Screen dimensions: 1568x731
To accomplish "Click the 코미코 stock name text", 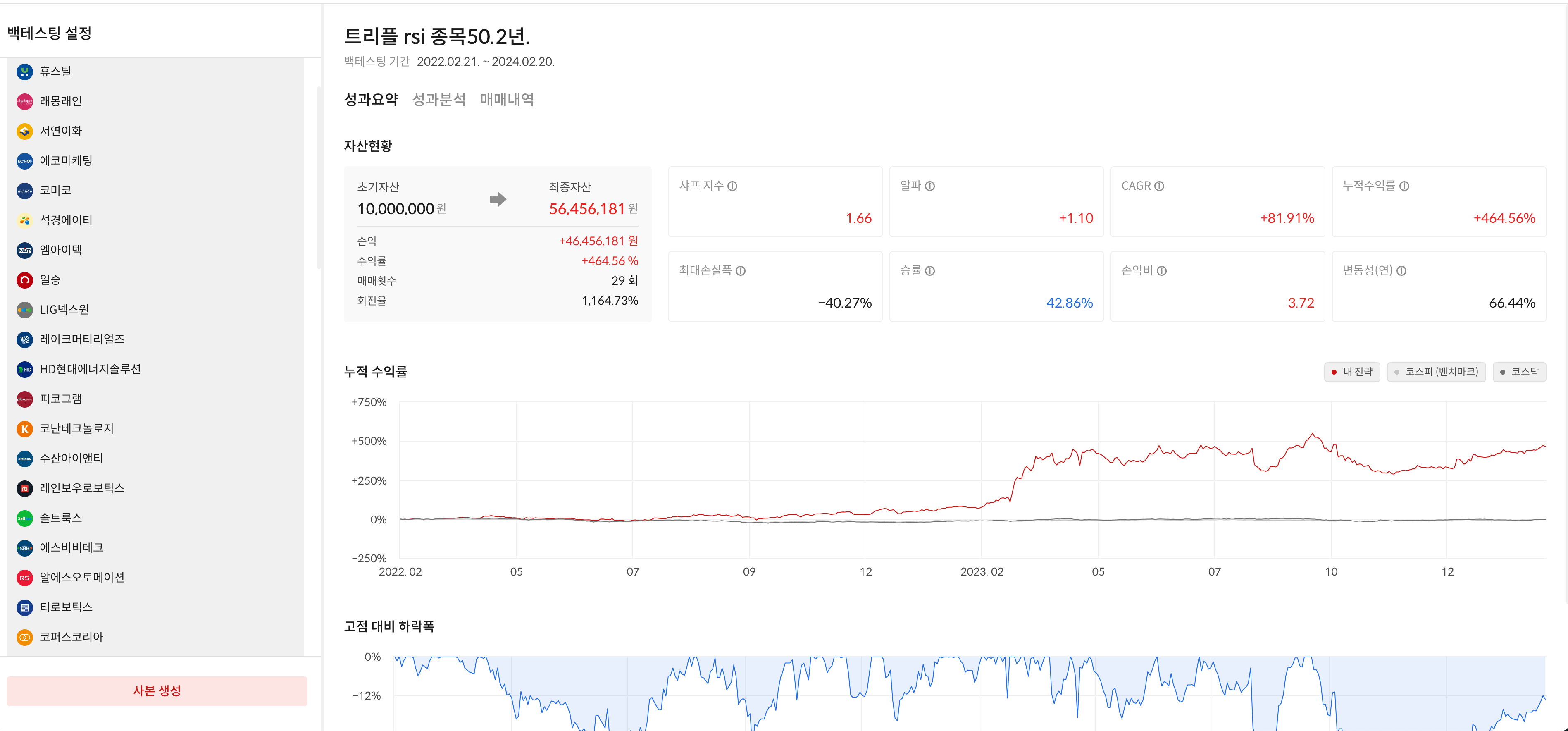I will [x=55, y=191].
